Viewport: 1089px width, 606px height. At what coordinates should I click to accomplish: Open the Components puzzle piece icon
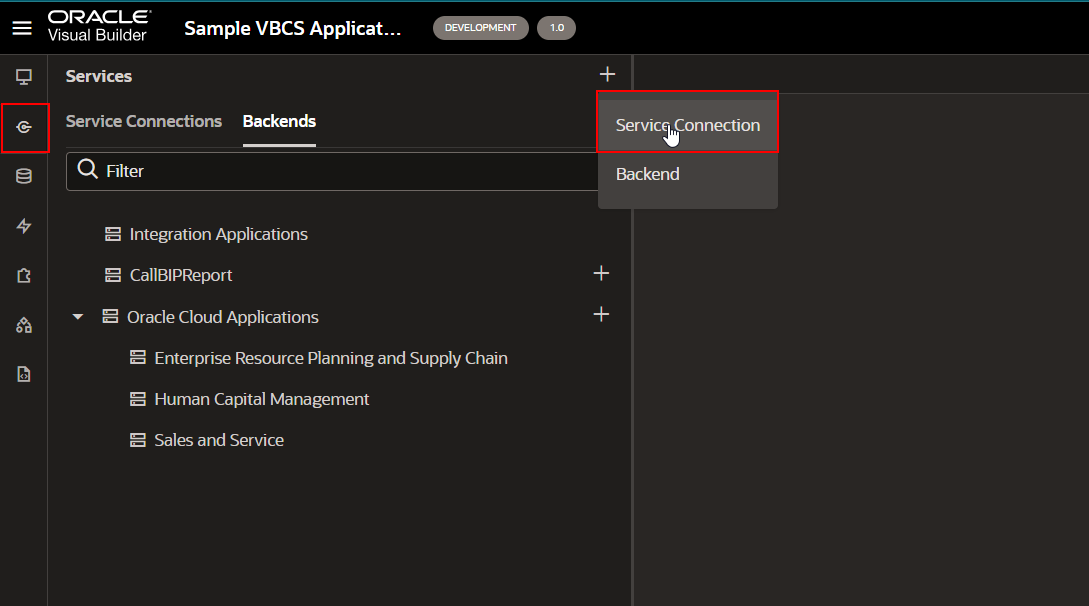pos(24,276)
